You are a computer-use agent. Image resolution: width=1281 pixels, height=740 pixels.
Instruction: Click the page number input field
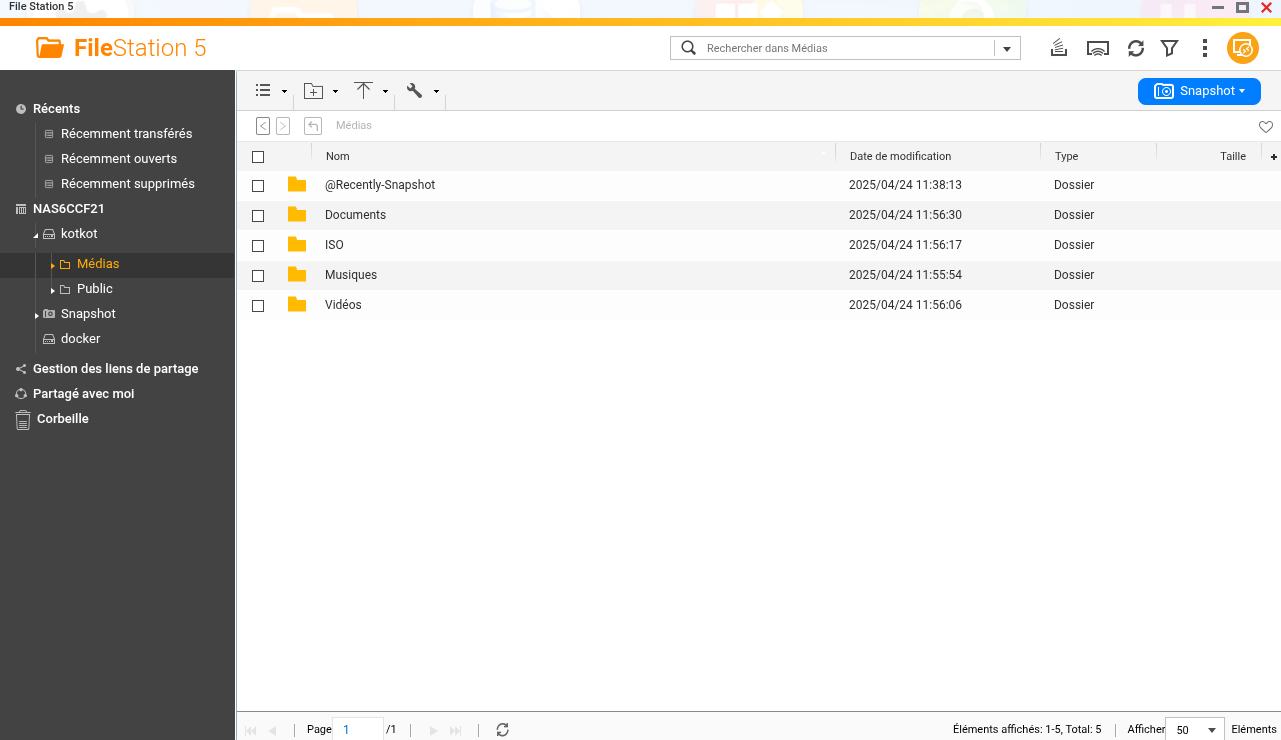point(358,730)
